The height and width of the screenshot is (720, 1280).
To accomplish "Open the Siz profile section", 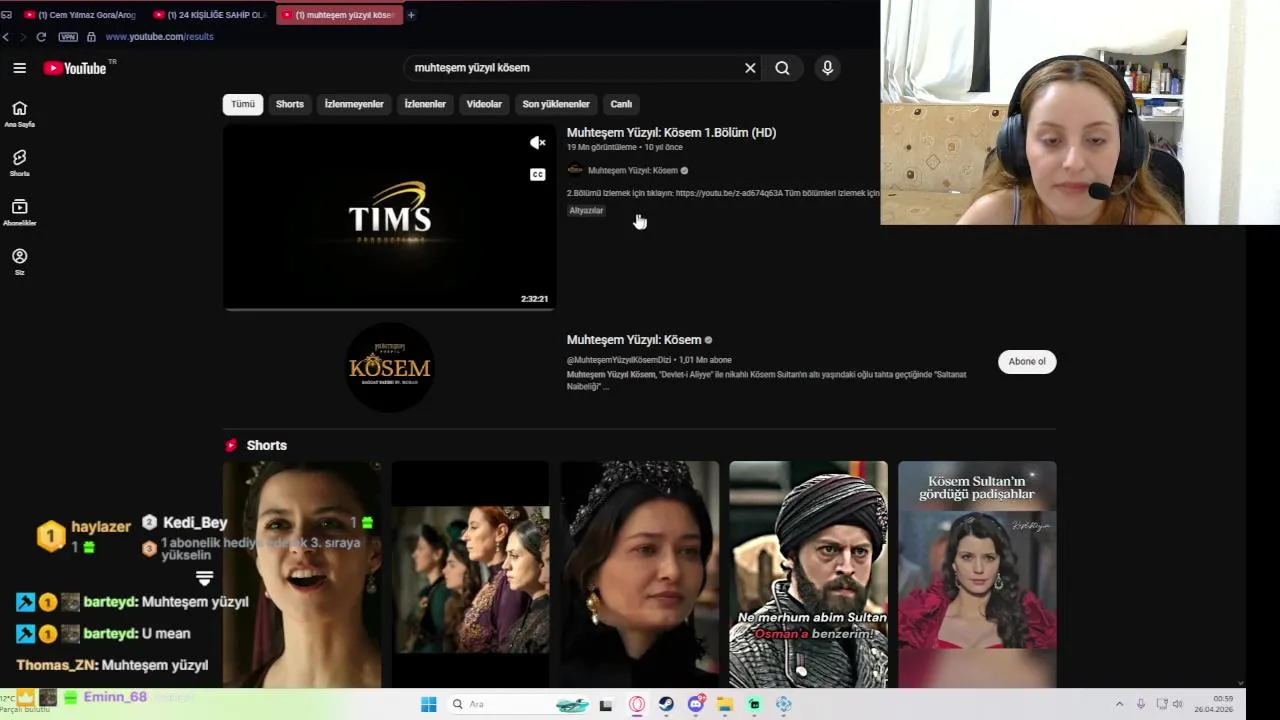I will [19, 262].
